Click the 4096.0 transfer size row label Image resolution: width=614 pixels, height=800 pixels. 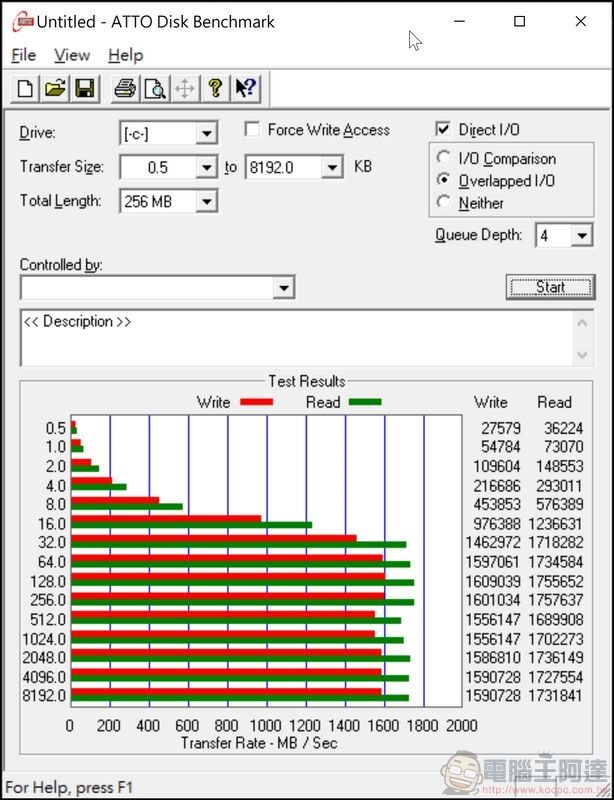[44, 677]
